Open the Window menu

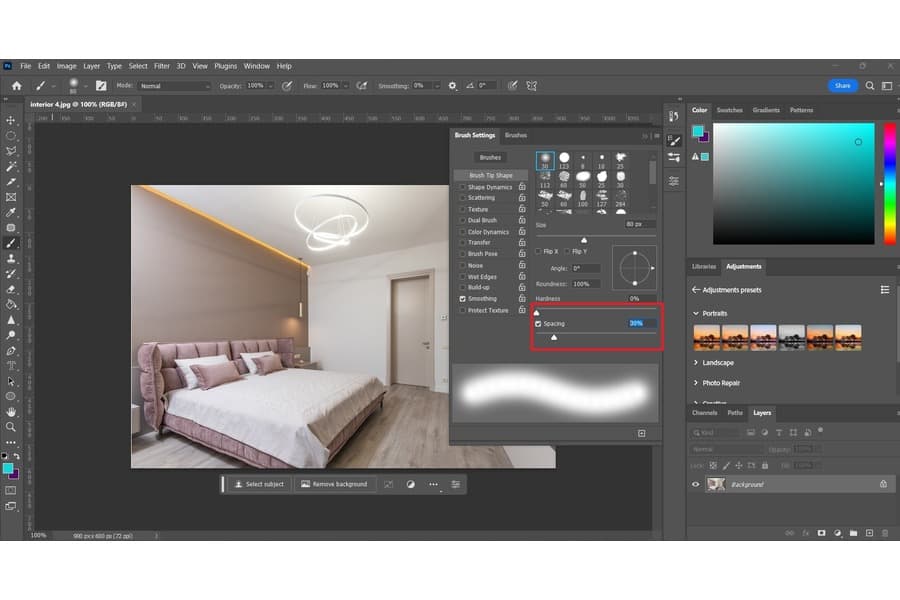click(x=257, y=66)
